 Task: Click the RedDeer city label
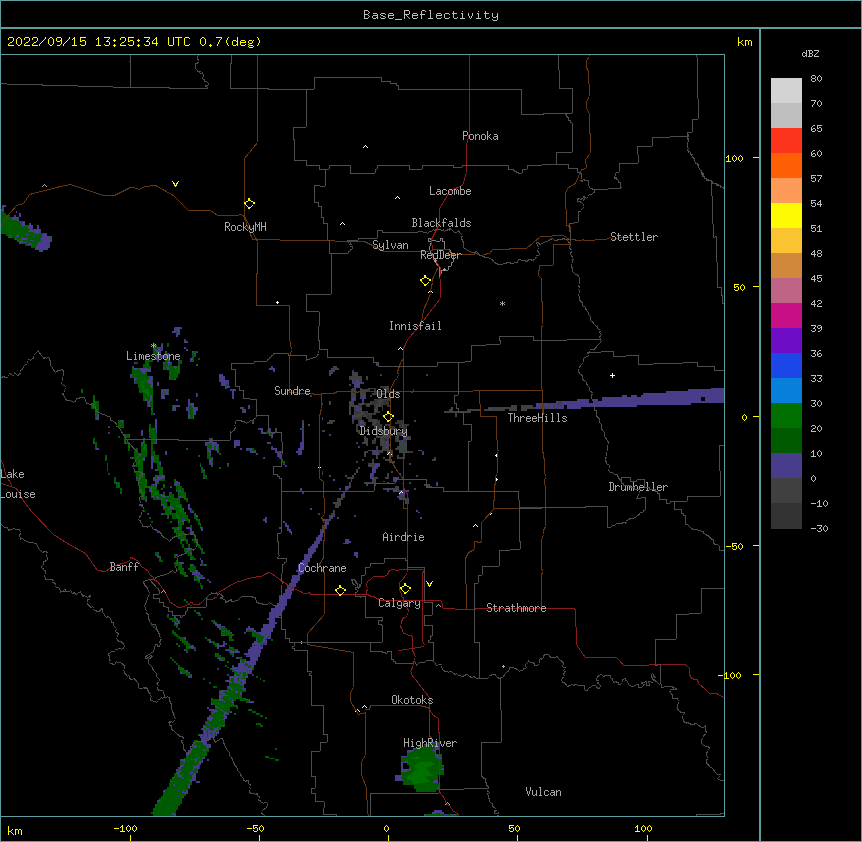(440, 255)
